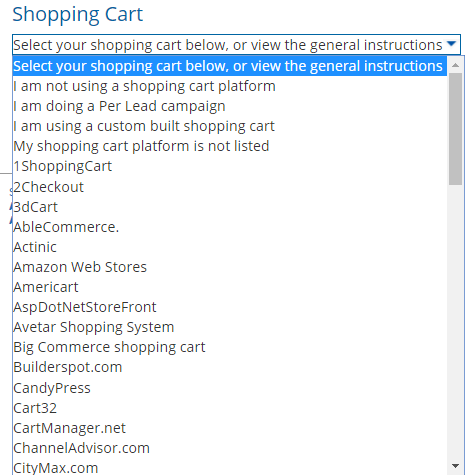This screenshot has width=465, height=475.
Task: Choose 2Checkout option
Action: [230, 187]
